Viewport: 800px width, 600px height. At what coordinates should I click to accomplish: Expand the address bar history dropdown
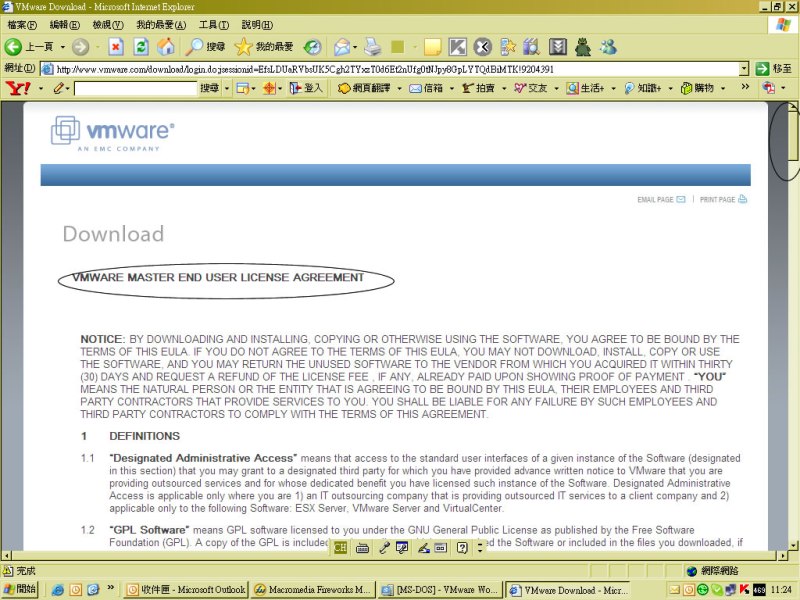pos(744,69)
